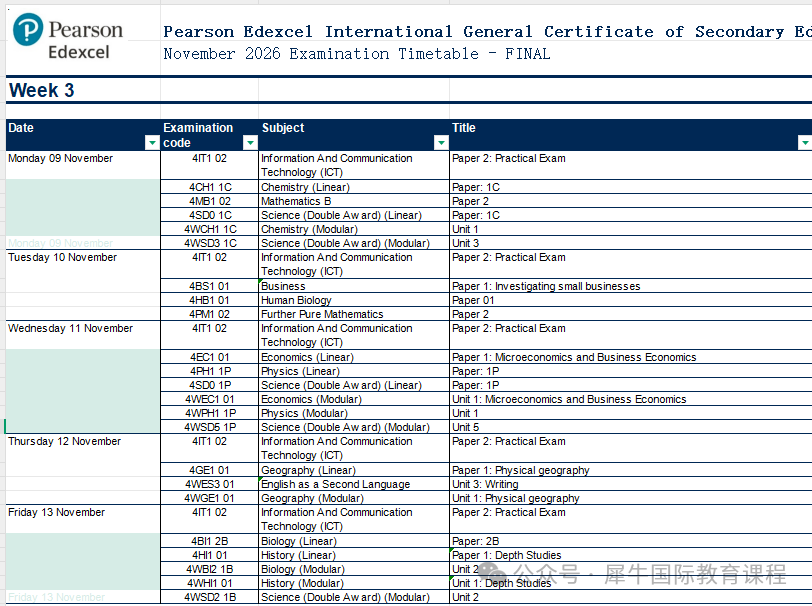This screenshot has height=606, width=812.
Task: Select the Unit 1: Physical geography title
Action: point(631,498)
